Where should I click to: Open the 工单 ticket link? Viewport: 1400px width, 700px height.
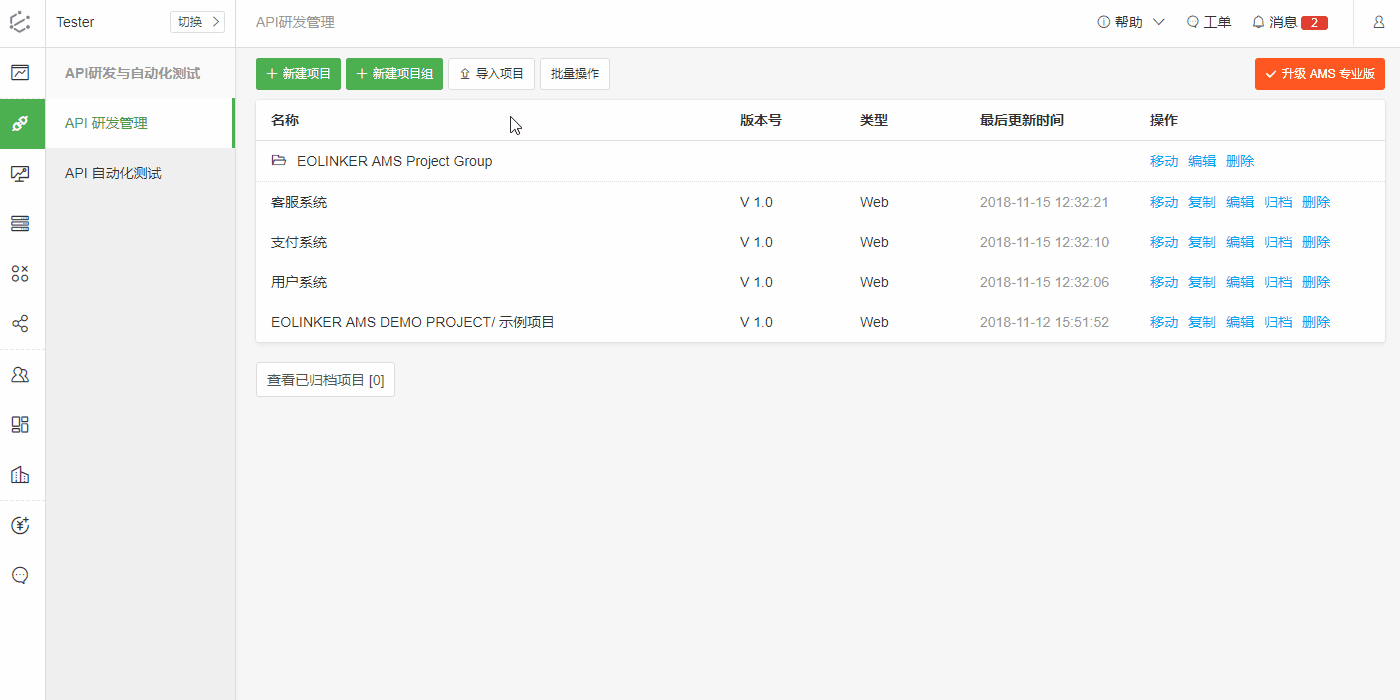(1209, 22)
